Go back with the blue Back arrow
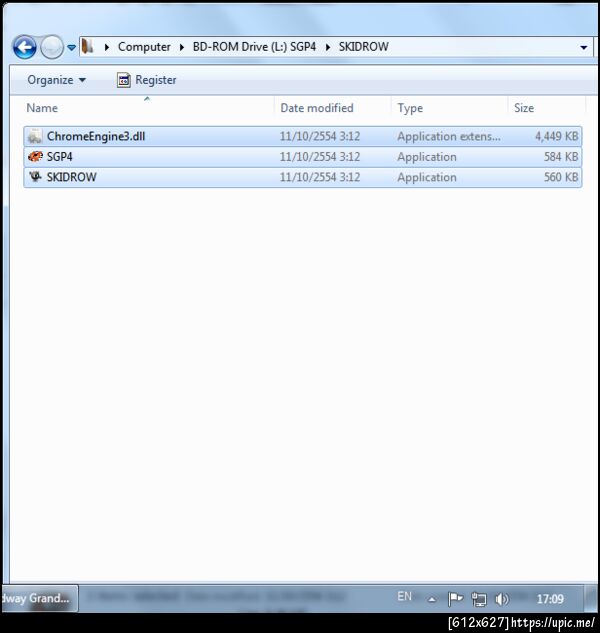 24,47
